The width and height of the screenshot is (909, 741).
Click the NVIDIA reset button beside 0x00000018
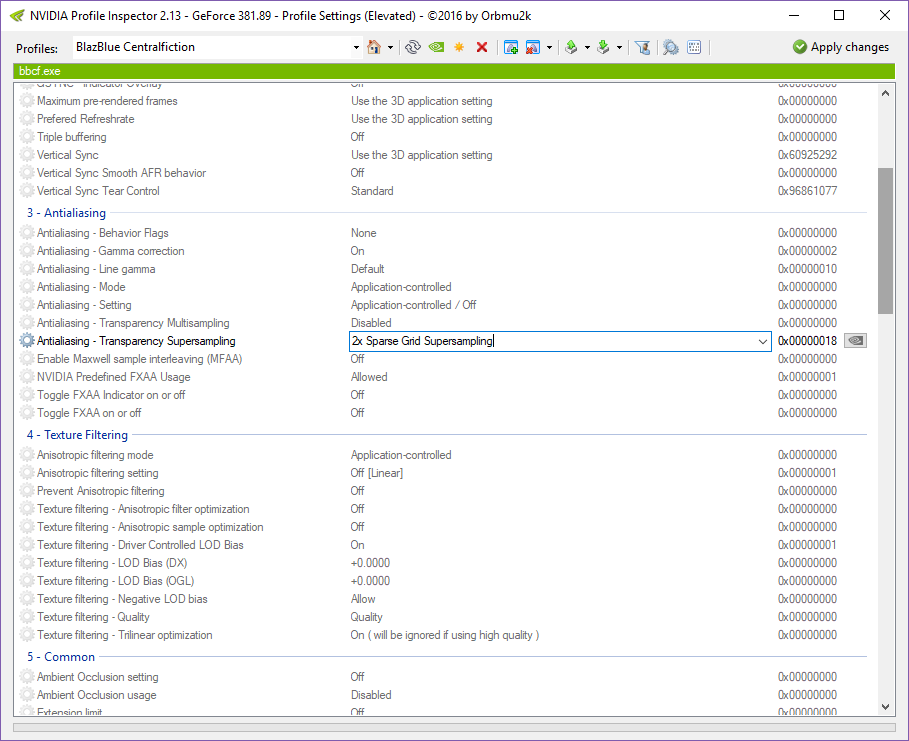855,341
